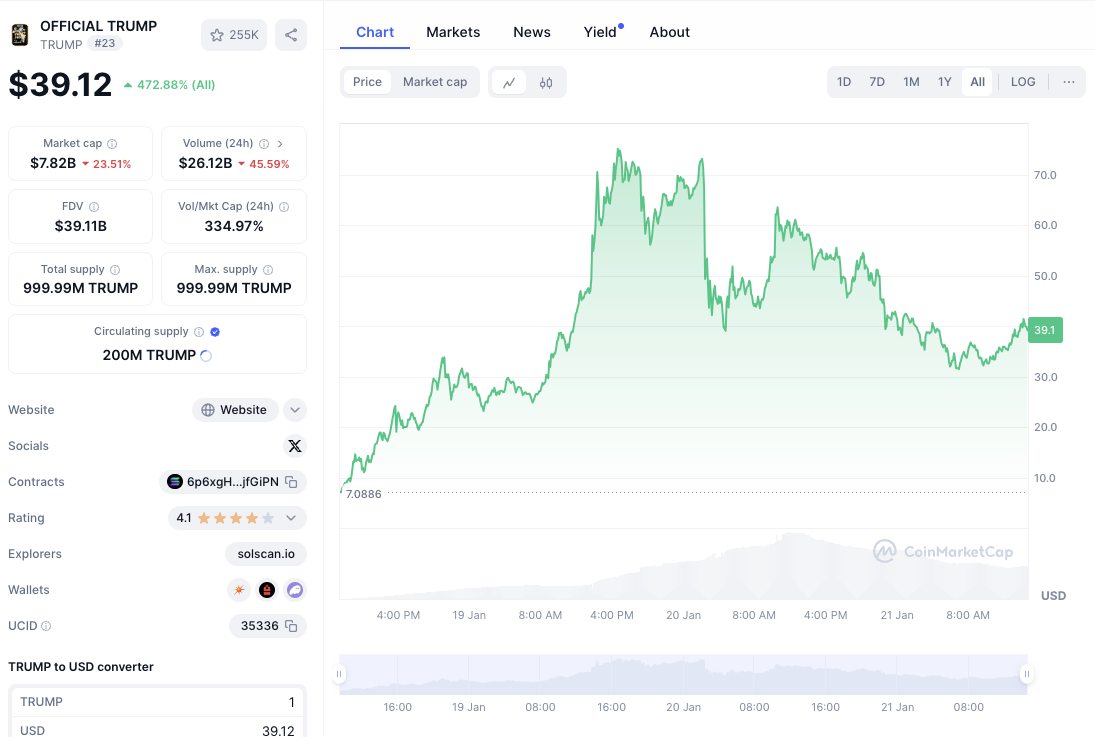Open the X social profile icon
The image size is (1095, 737).
point(294,446)
